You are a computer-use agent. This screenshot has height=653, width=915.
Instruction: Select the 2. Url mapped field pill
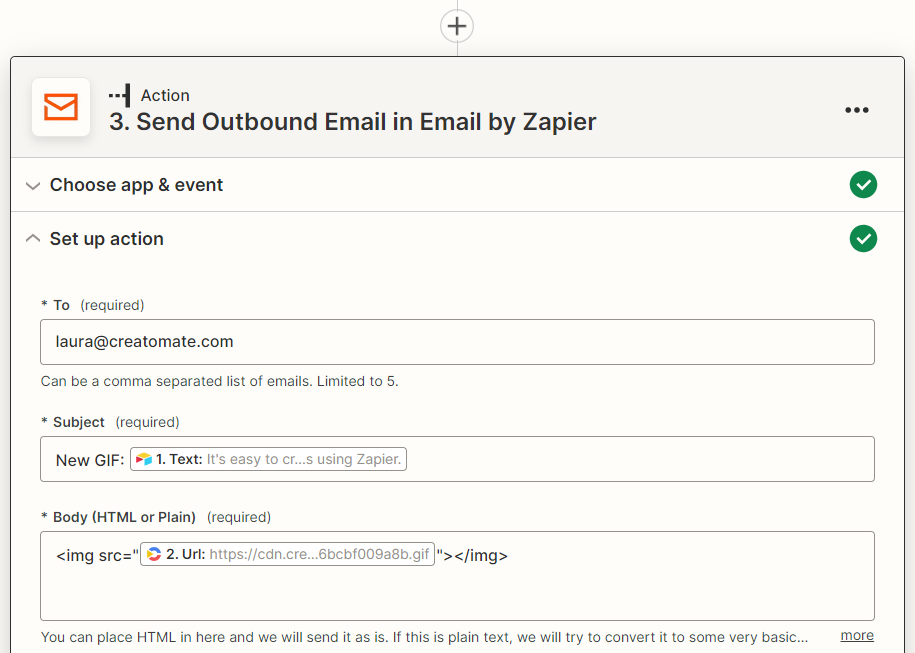pos(287,554)
